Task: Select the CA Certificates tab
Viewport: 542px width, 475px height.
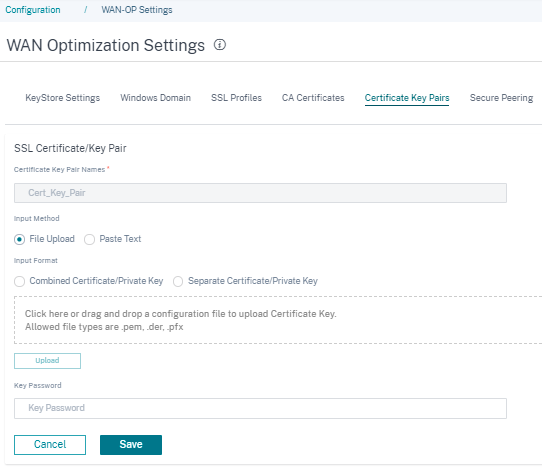Action: coord(313,98)
